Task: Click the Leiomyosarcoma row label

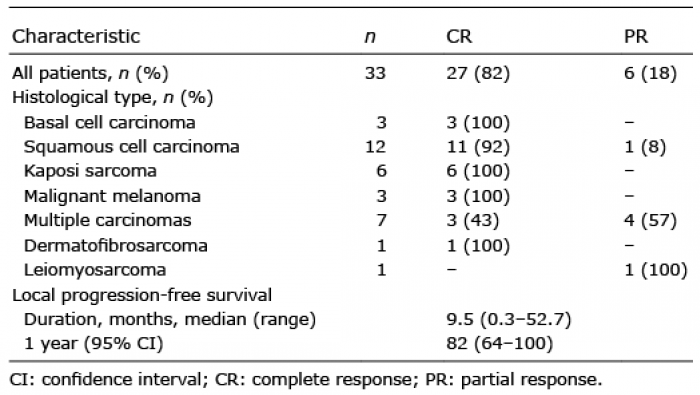Action: [x=95, y=270]
